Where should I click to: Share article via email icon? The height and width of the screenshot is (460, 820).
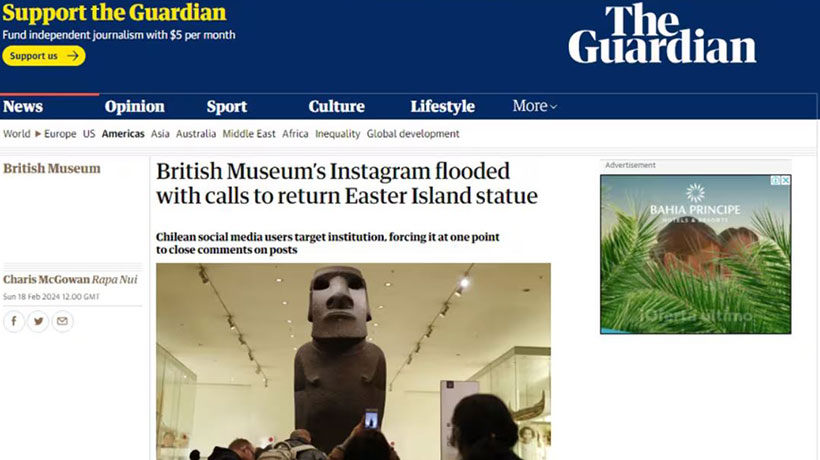point(62,321)
